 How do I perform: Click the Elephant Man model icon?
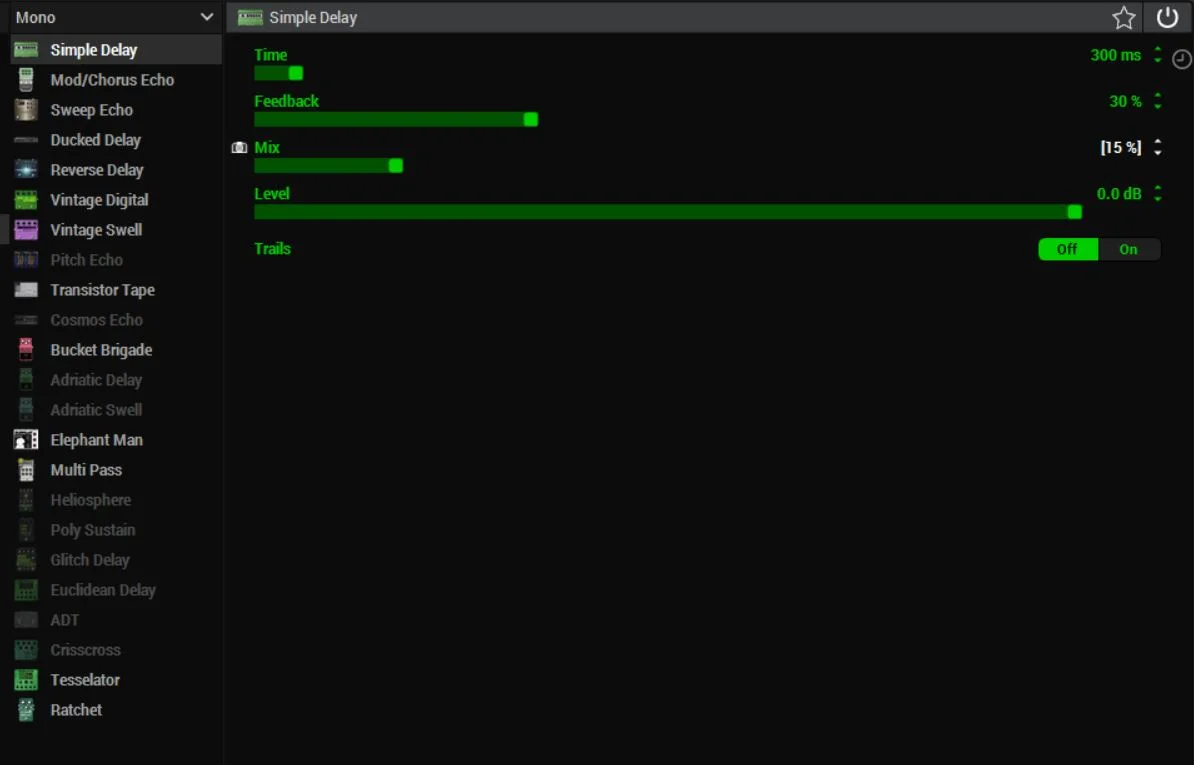[x=25, y=439]
